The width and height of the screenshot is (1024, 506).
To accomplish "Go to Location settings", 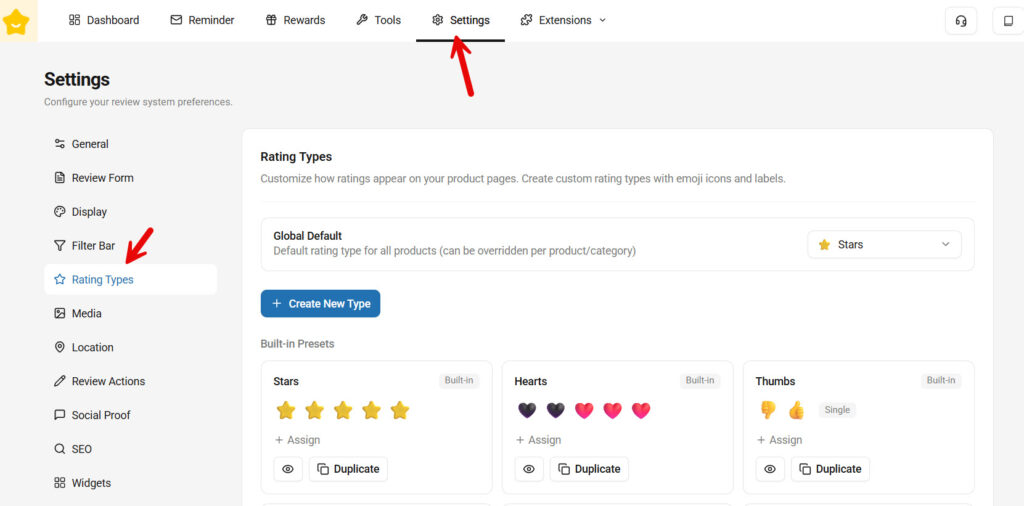I will (x=131, y=347).
